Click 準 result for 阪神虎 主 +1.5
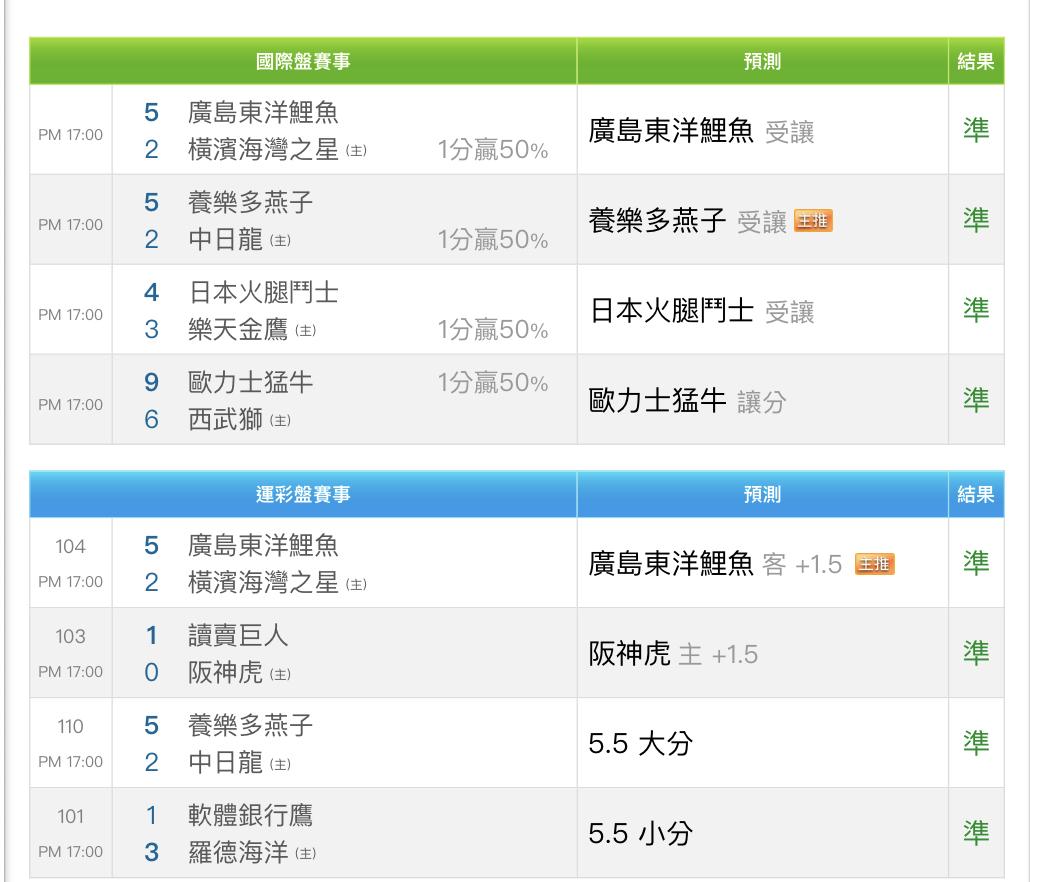The height and width of the screenshot is (882, 1043). click(976, 653)
